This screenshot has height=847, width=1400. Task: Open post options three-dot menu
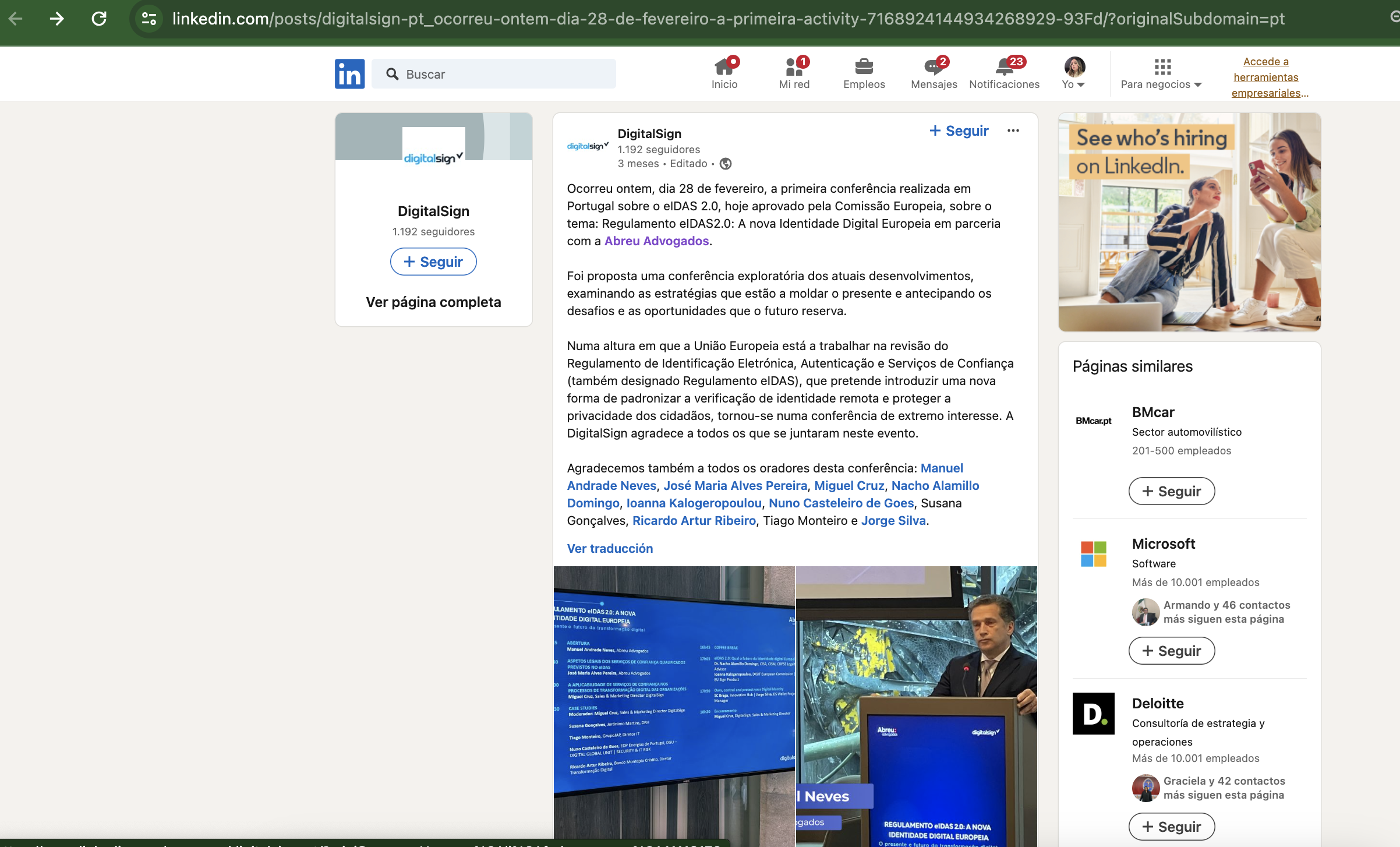tap(1013, 130)
